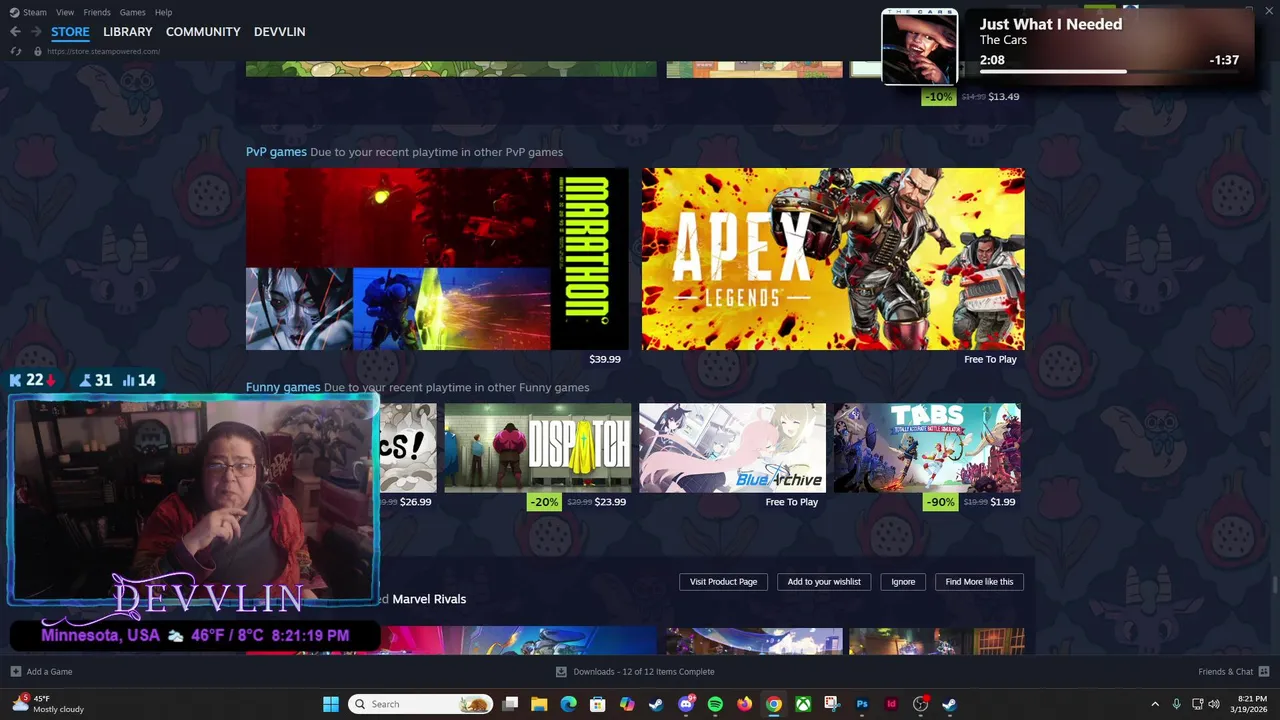Open the TABS game capsule
1280x720 pixels.
pos(927,448)
